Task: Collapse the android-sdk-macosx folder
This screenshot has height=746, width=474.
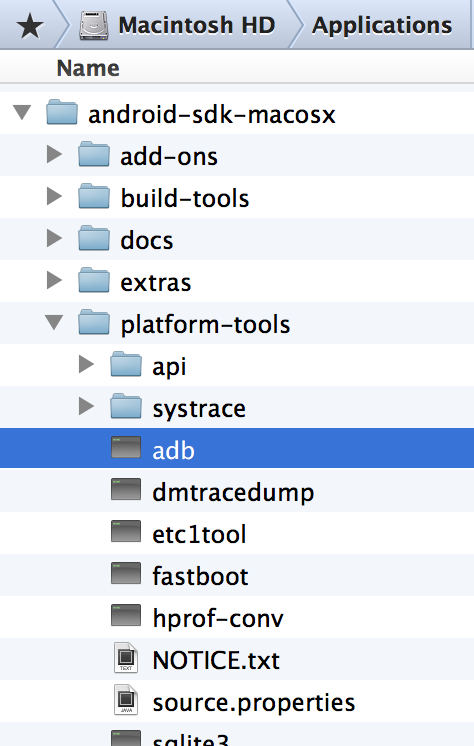Action: tap(22, 113)
